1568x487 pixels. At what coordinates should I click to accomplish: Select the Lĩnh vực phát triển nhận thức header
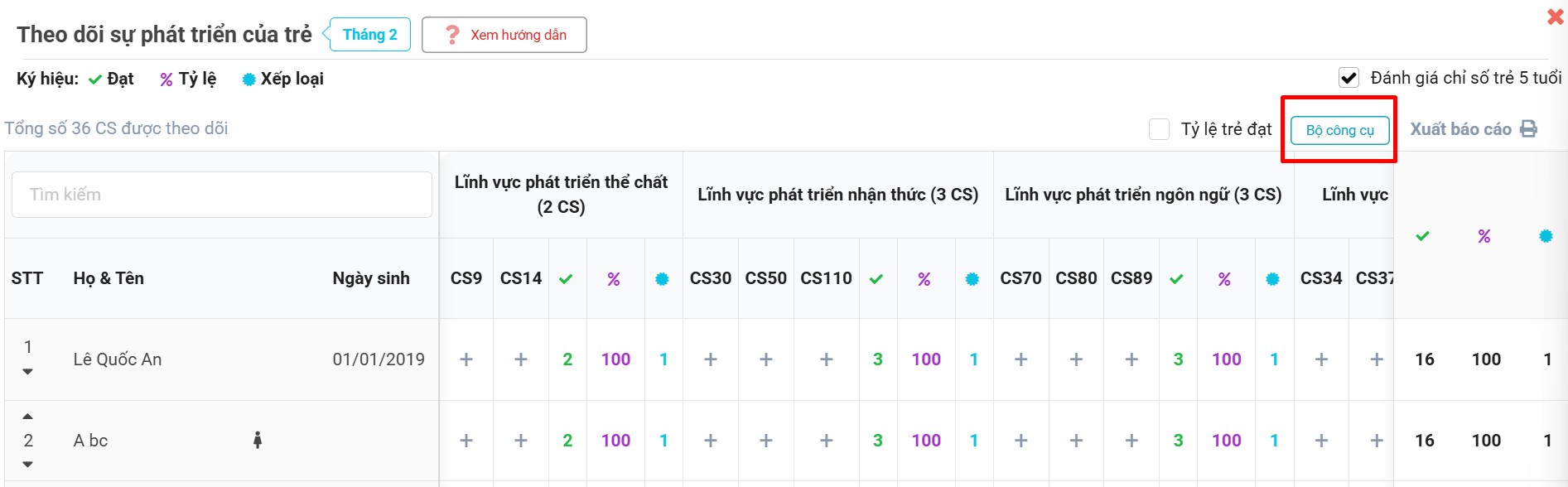(x=837, y=195)
